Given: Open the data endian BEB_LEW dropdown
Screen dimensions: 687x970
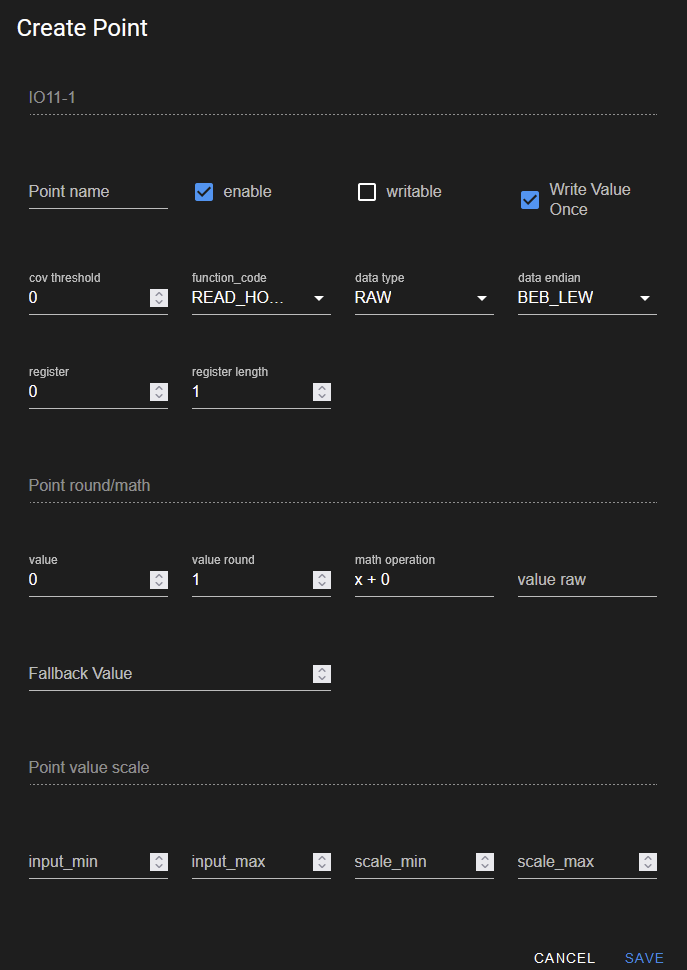Looking at the screenshot, I should pyautogui.click(x=587, y=298).
